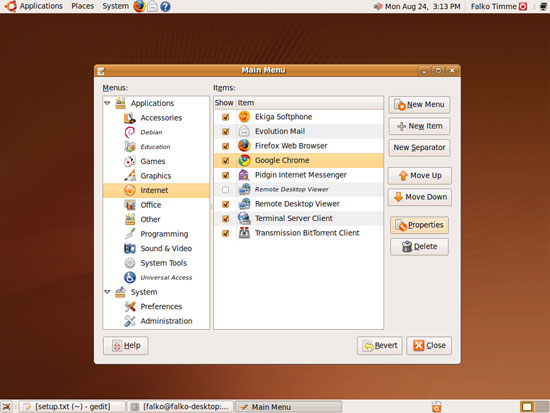Click the Sound & Video icon
The width and height of the screenshot is (550, 413).
[x=129, y=248]
